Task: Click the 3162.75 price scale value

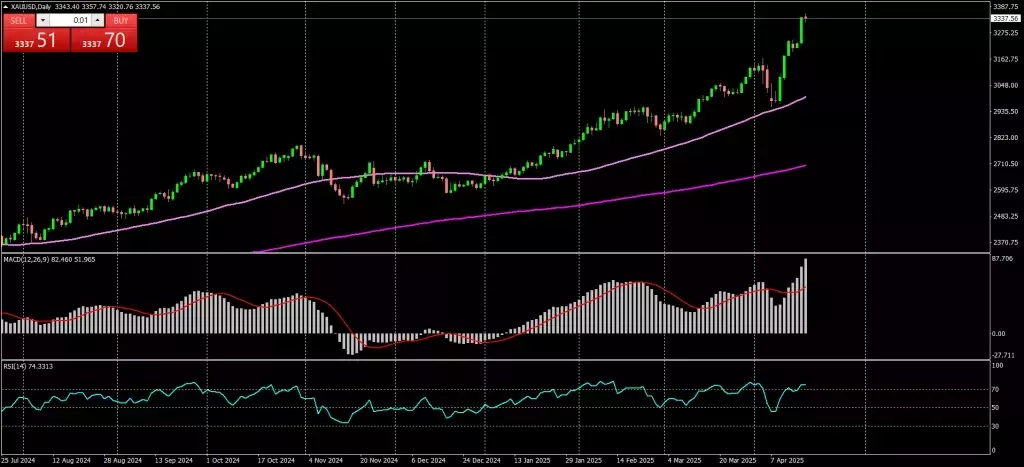Action: [x=1006, y=59]
